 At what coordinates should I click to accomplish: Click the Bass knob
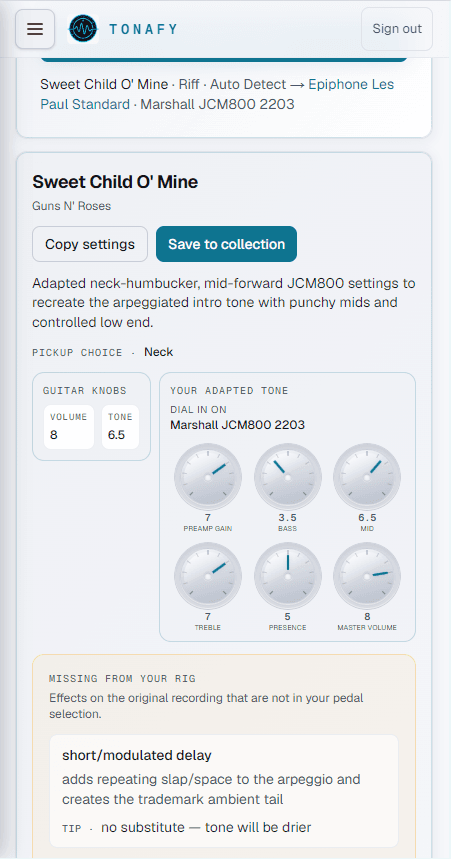click(288, 477)
